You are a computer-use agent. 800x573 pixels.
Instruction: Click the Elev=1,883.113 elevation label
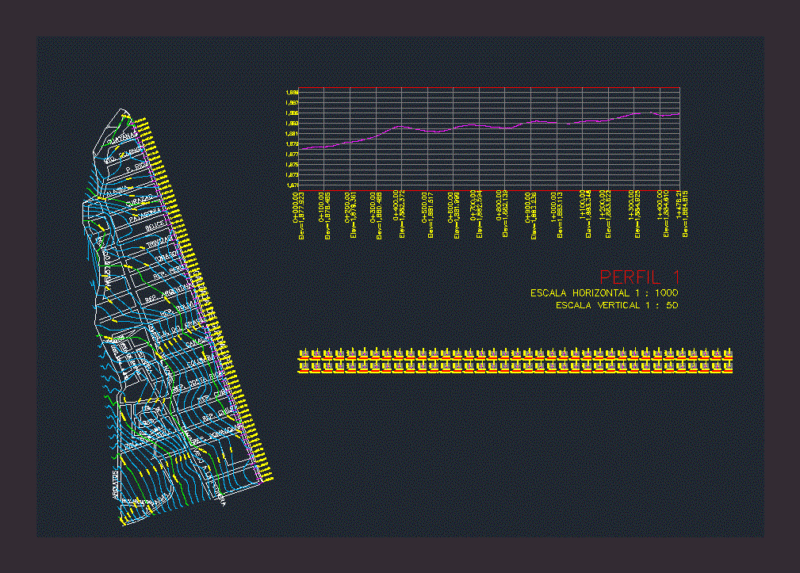click(560, 215)
